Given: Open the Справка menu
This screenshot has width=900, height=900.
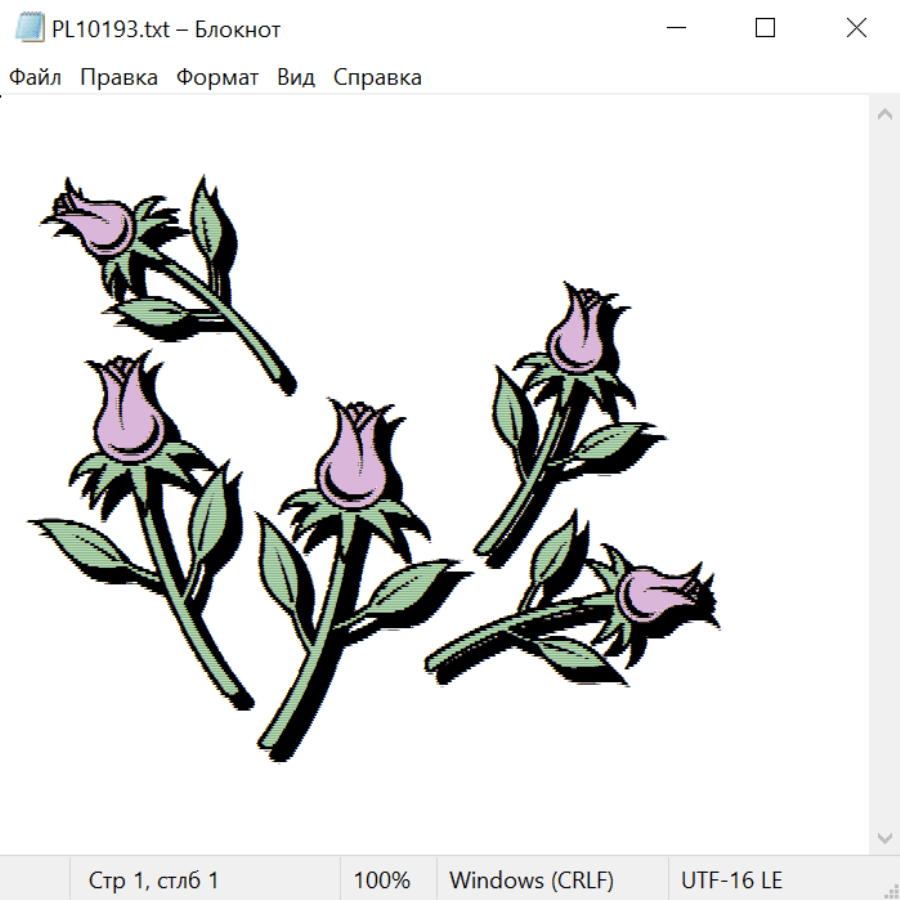Looking at the screenshot, I should pos(377,78).
